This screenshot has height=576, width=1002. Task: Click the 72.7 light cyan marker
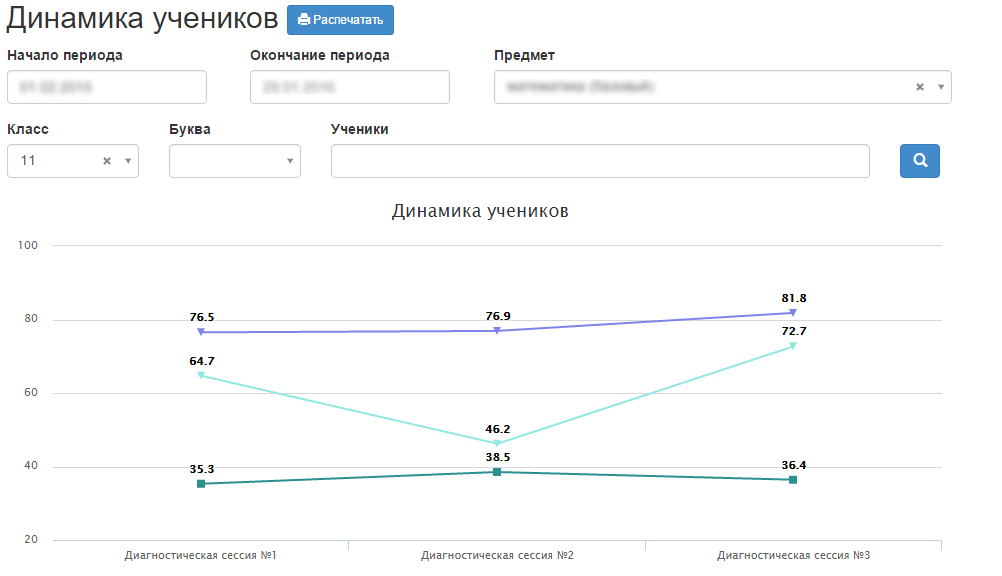(793, 346)
